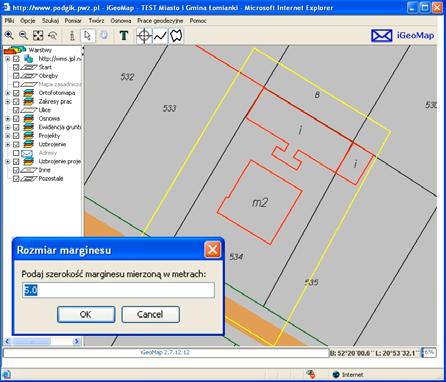The width and height of the screenshot is (446, 382).
Task: Uncheck the Start layer checkbox
Action: coord(16,67)
